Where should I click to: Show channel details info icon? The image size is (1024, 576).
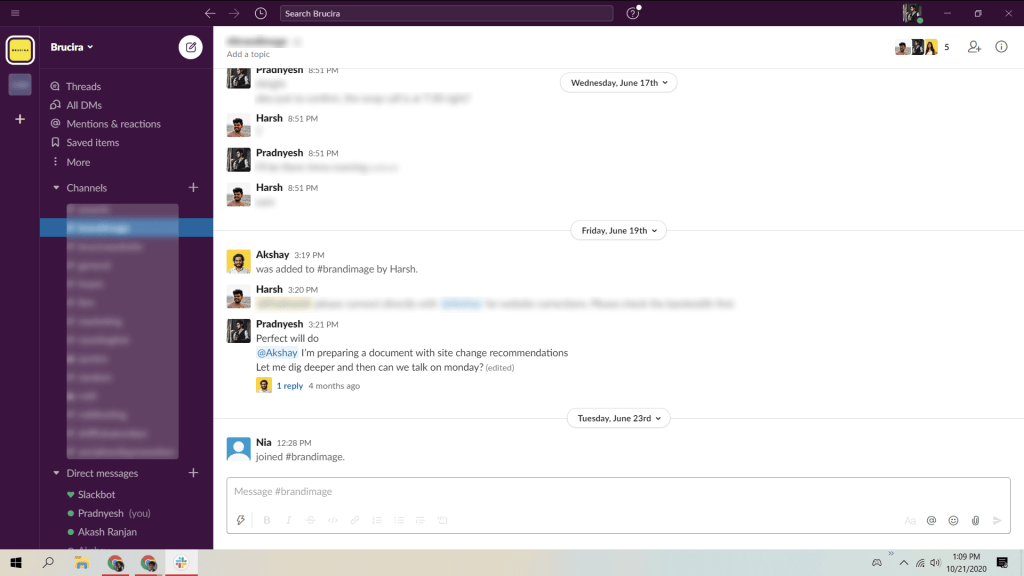1001,47
